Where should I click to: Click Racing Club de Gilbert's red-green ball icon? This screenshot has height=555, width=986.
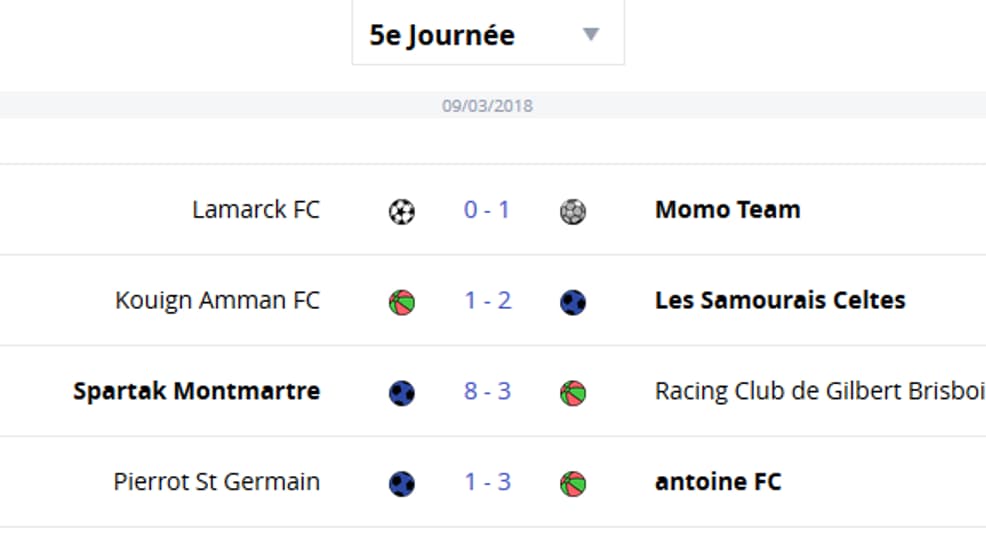click(573, 393)
